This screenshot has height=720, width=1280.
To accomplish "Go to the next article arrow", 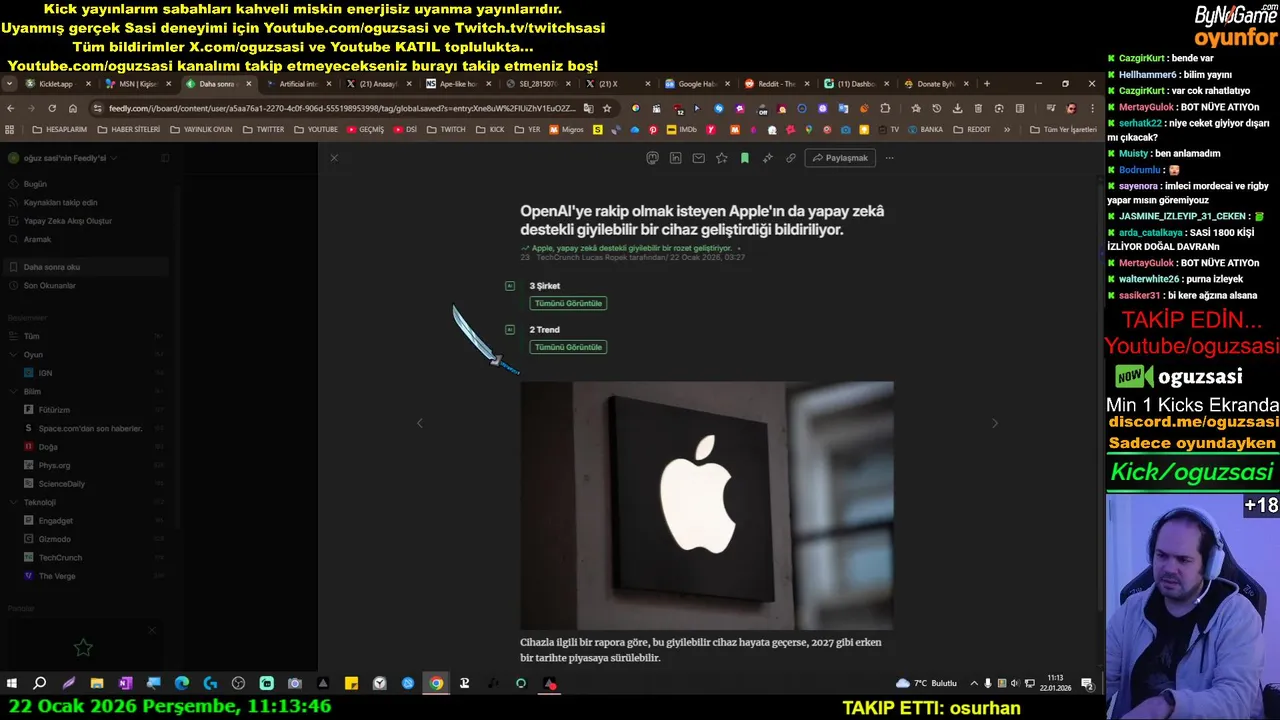I will [x=995, y=423].
